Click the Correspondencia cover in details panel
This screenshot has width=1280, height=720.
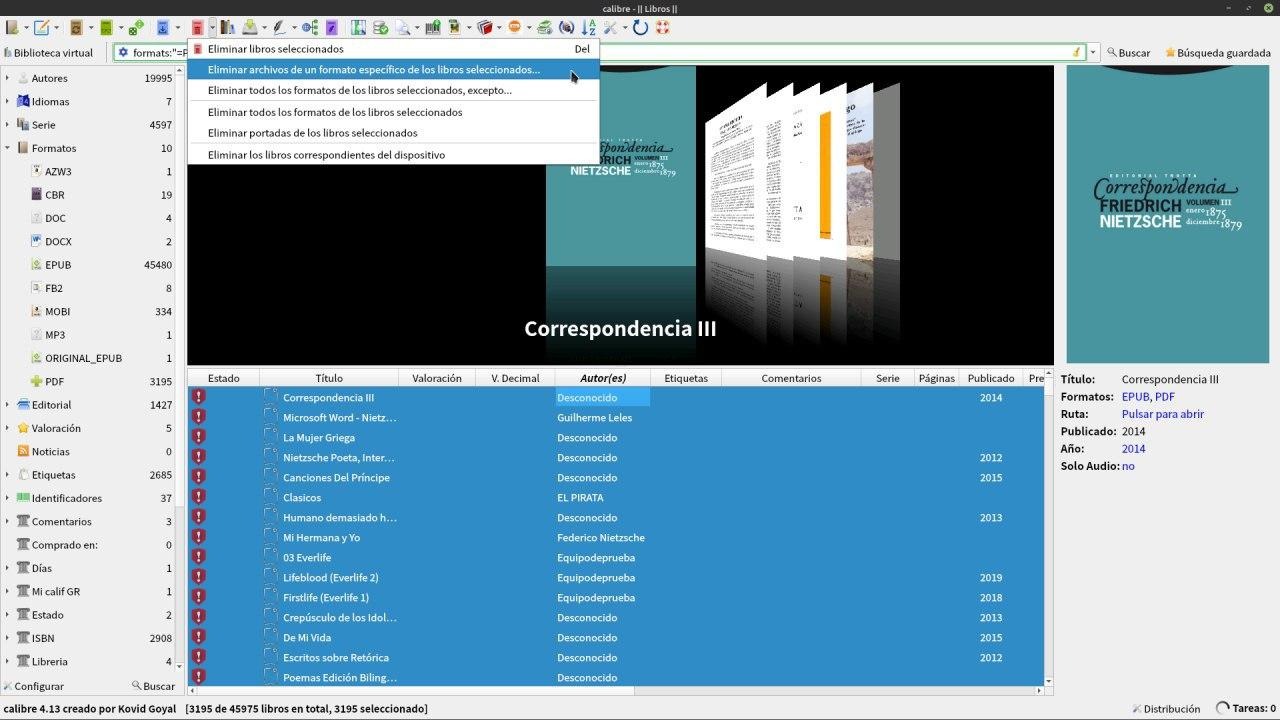(x=1167, y=214)
